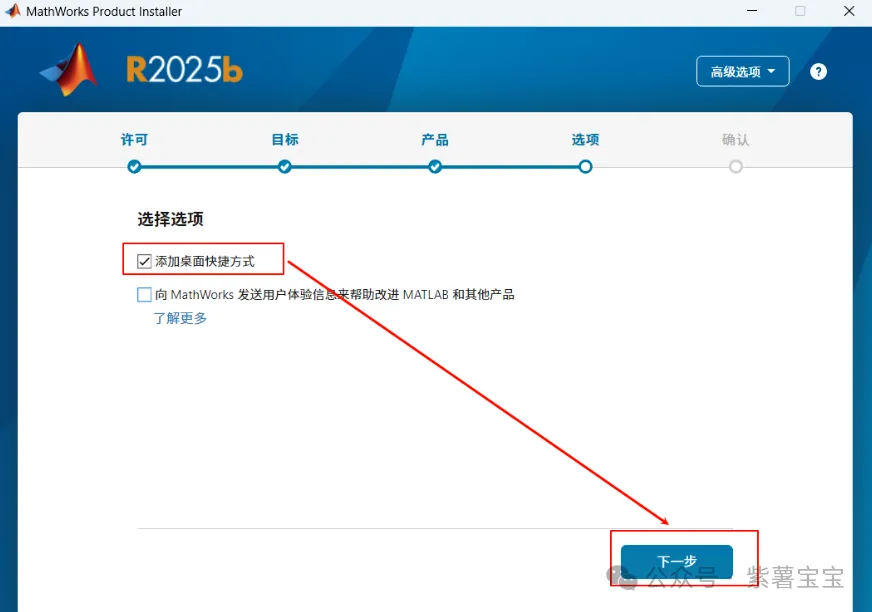872x612 pixels.
Task: Open the 高级选项 dropdown menu
Action: click(742, 72)
